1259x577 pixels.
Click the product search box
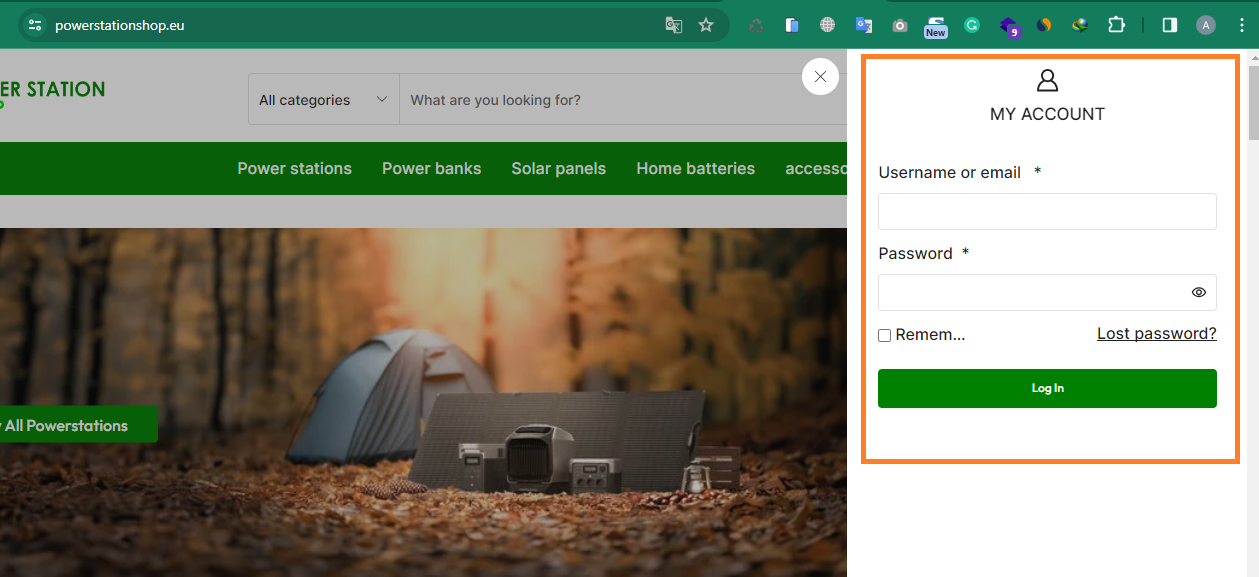click(x=623, y=99)
